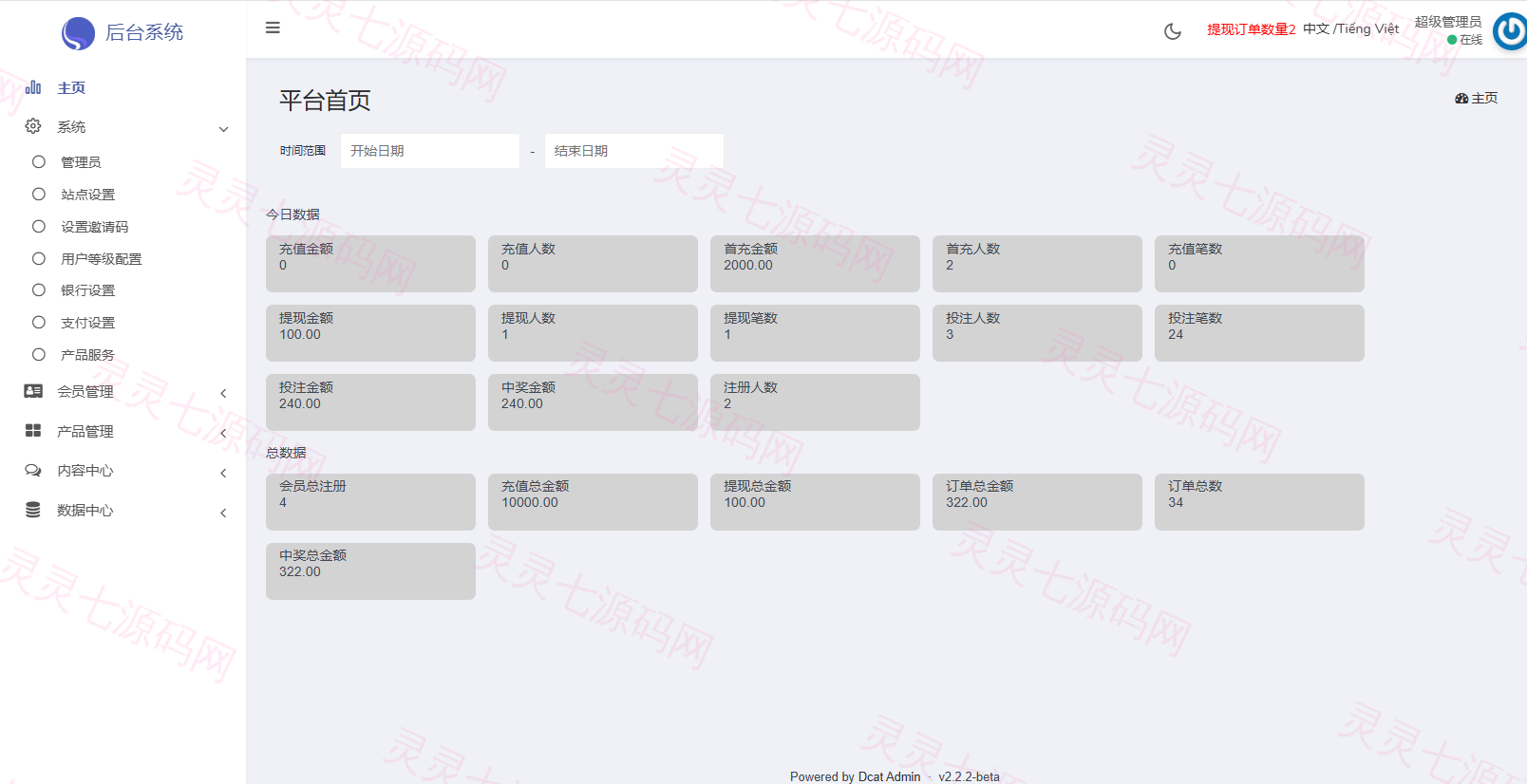Click the 会员管理 ID card icon
Screen dimensions: 1527x784
33,391
